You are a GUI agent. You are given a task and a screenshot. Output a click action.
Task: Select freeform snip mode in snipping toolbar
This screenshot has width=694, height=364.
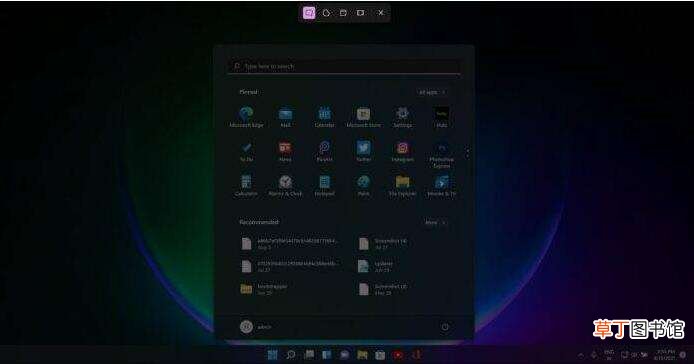pyautogui.click(x=326, y=13)
